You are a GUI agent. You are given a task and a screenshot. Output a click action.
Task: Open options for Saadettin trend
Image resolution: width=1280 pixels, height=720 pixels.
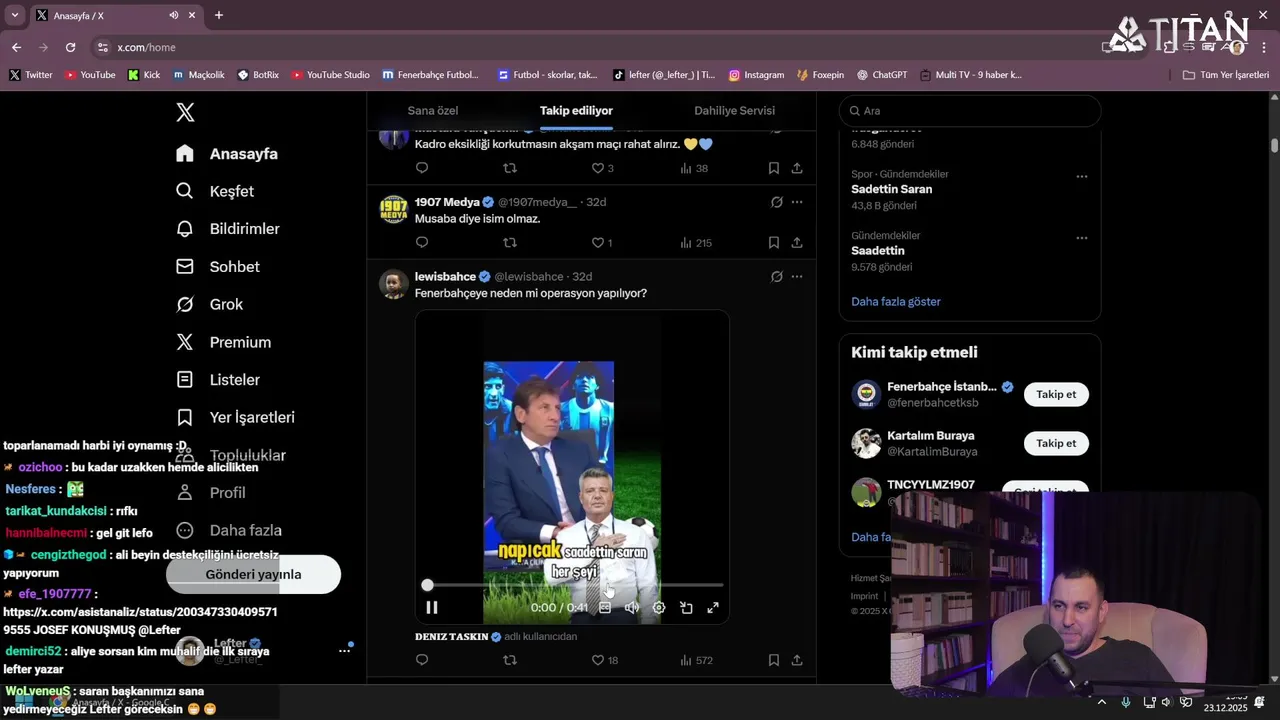pyautogui.click(x=1081, y=238)
